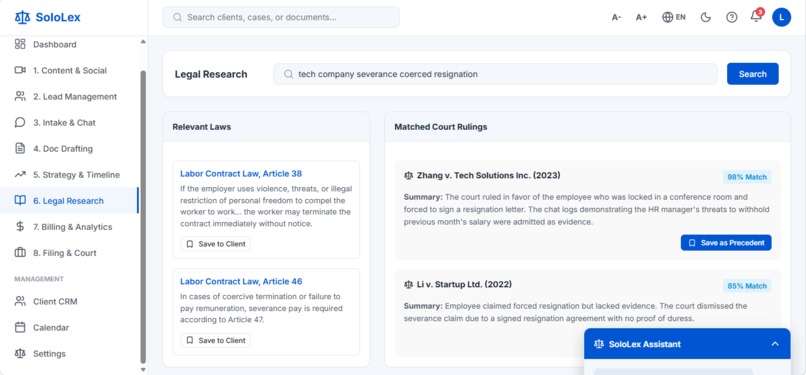Click scales icon beside Li v. Startup Ltd.
This screenshot has height=375, width=806.
409,285
